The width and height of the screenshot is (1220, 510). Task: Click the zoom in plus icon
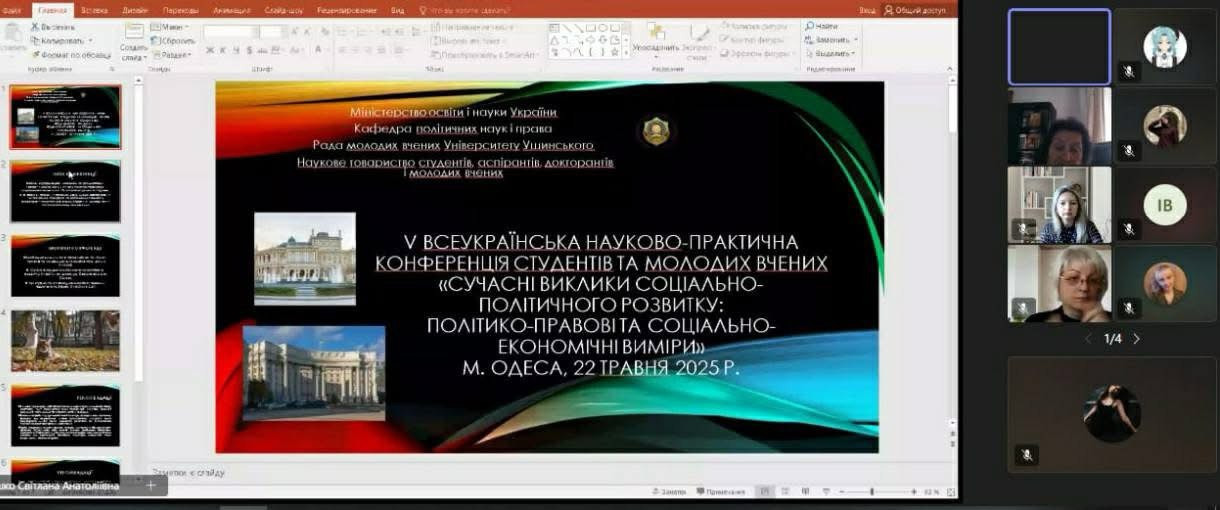point(914,492)
